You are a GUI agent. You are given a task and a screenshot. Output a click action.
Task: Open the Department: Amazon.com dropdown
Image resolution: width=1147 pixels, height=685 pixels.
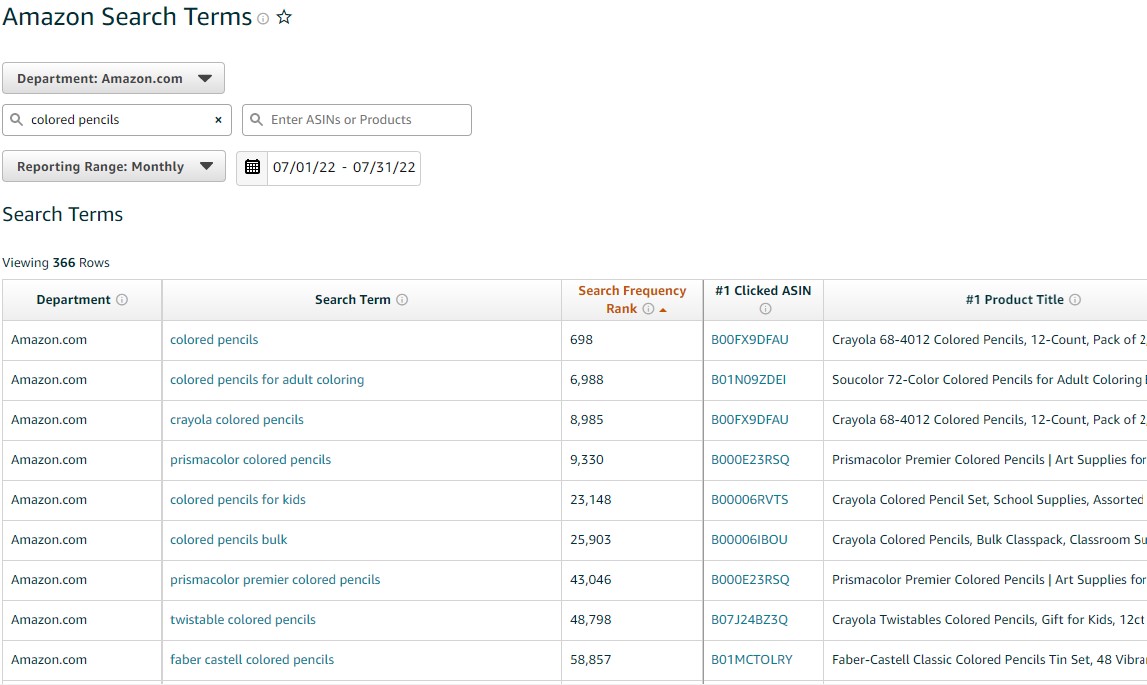113,78
